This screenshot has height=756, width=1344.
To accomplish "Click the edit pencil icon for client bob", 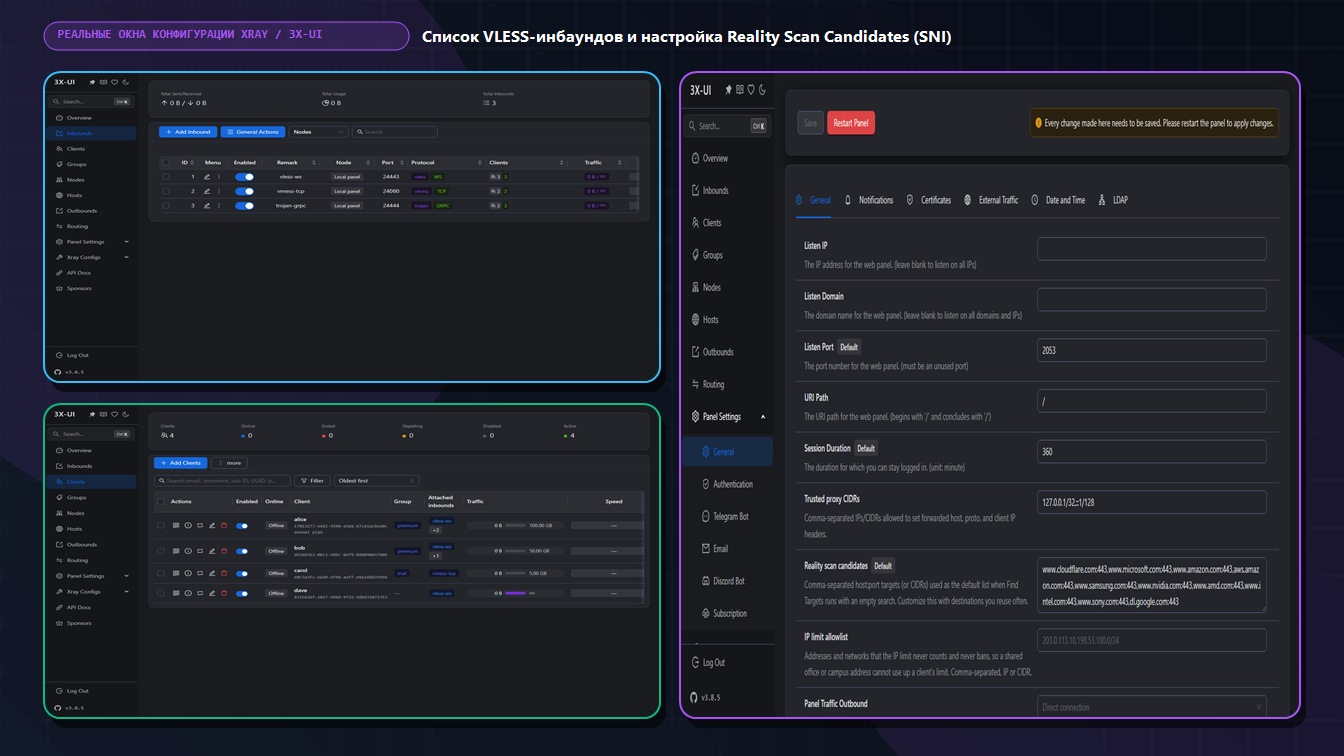I will click(211, 551).
